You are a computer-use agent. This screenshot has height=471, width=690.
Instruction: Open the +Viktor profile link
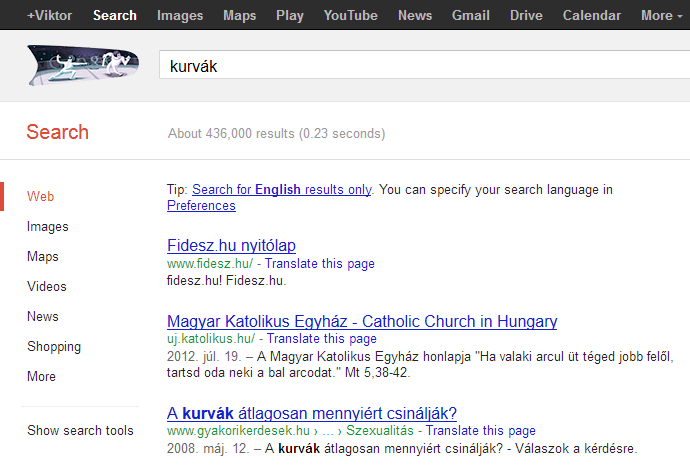(49, 15)
